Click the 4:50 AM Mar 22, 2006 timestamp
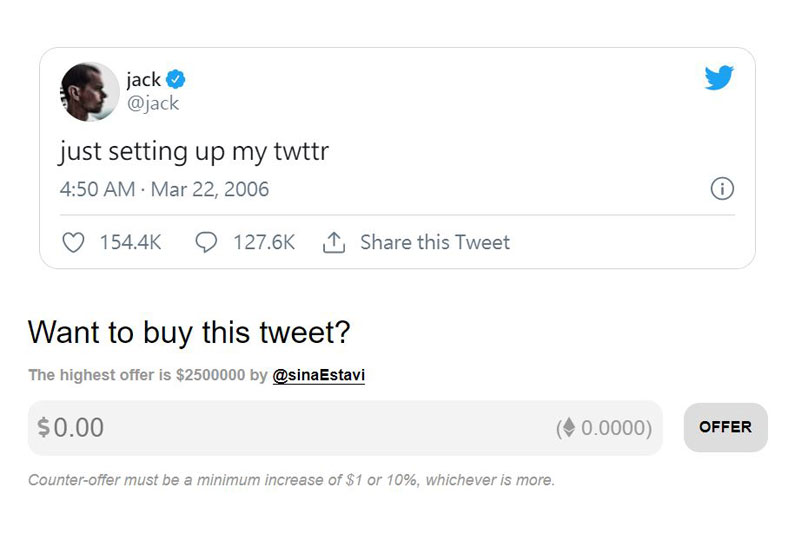 164,189
